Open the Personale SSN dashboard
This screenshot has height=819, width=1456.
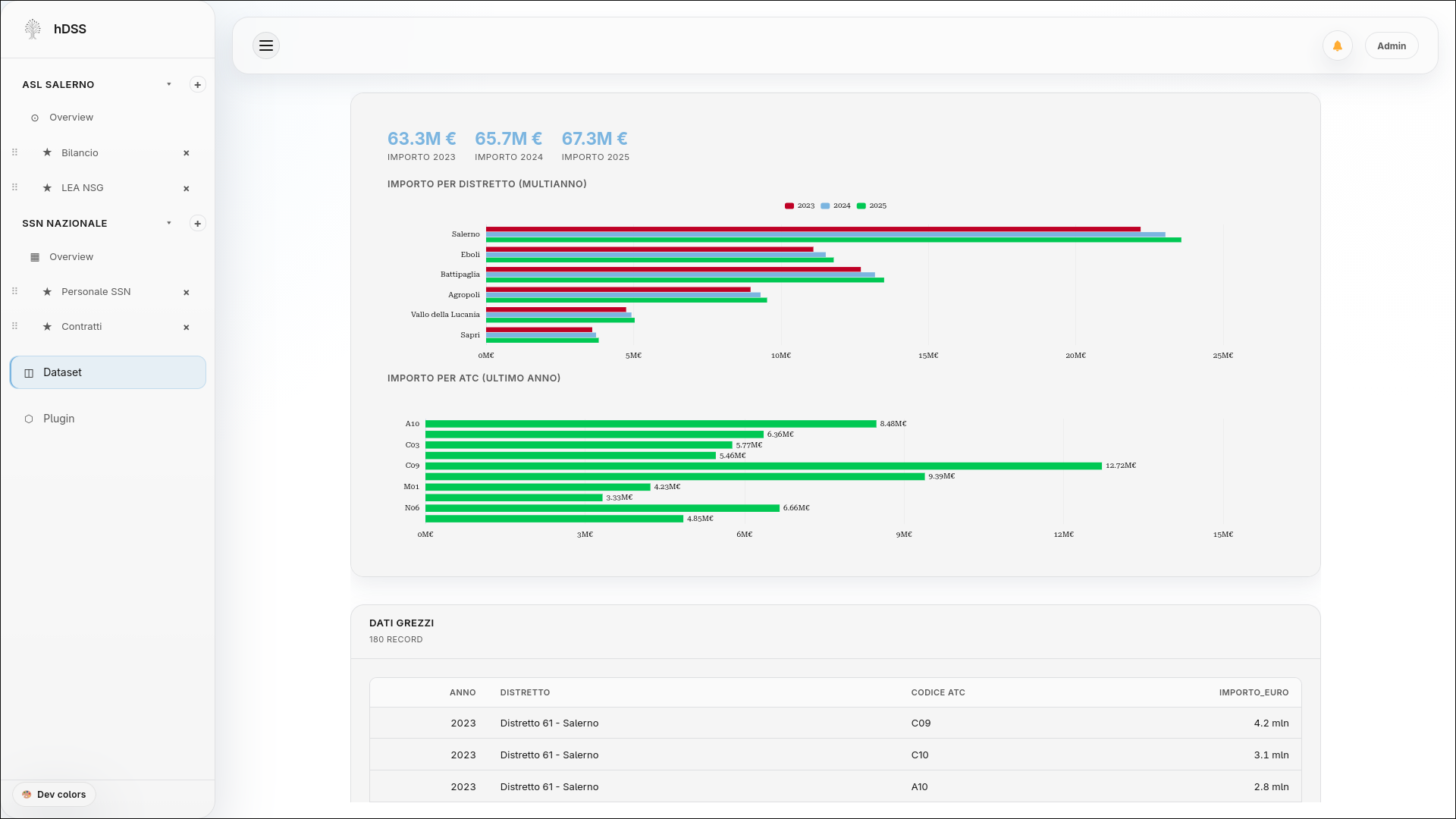coord(96,291)
